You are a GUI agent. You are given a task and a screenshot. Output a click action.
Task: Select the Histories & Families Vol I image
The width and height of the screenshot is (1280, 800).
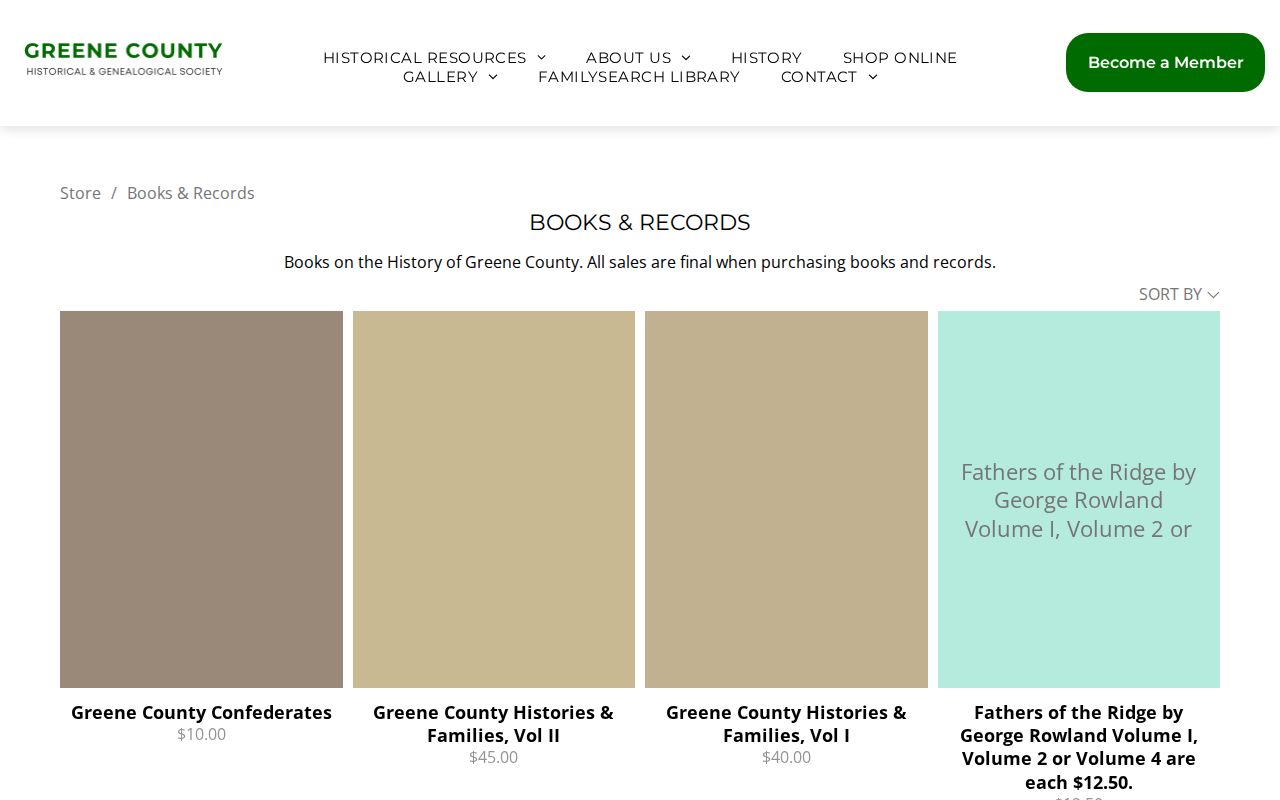coord(786,499)
